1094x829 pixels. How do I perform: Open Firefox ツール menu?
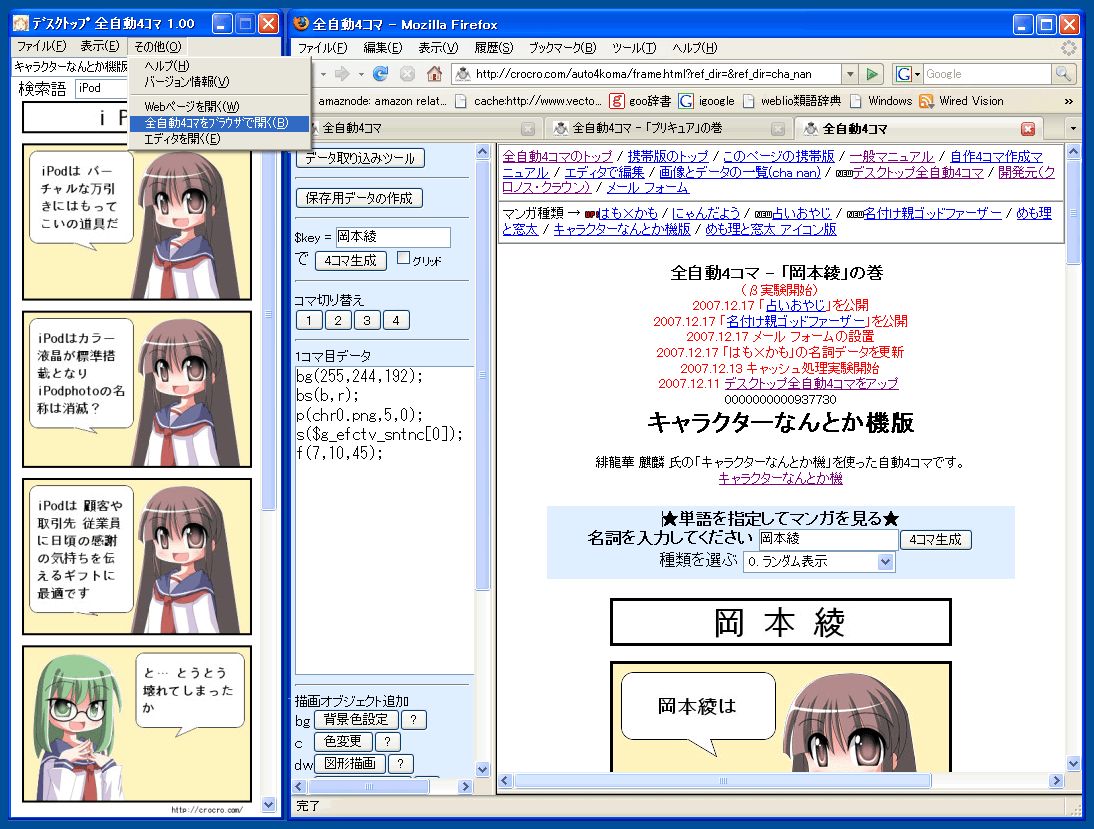pos(634,47)
